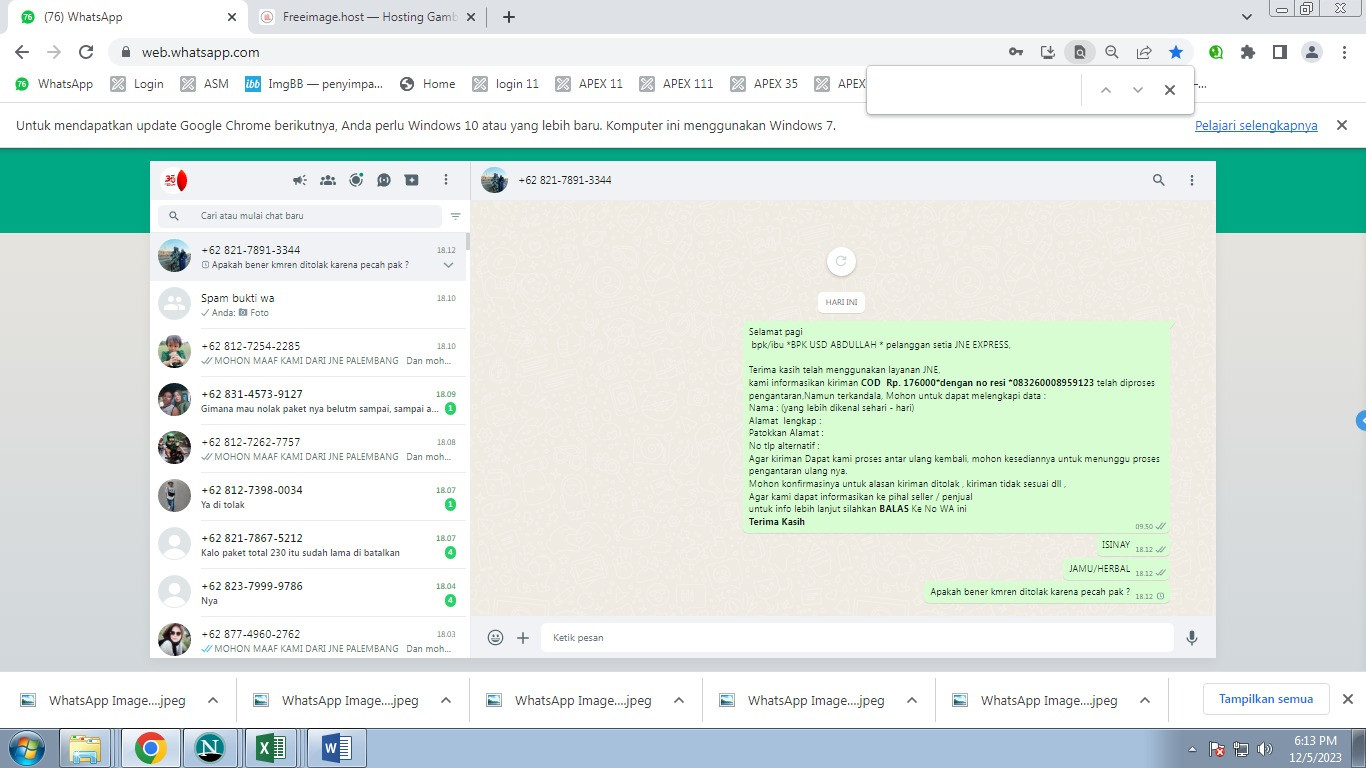Reload the current page

(x=86, y=52)
